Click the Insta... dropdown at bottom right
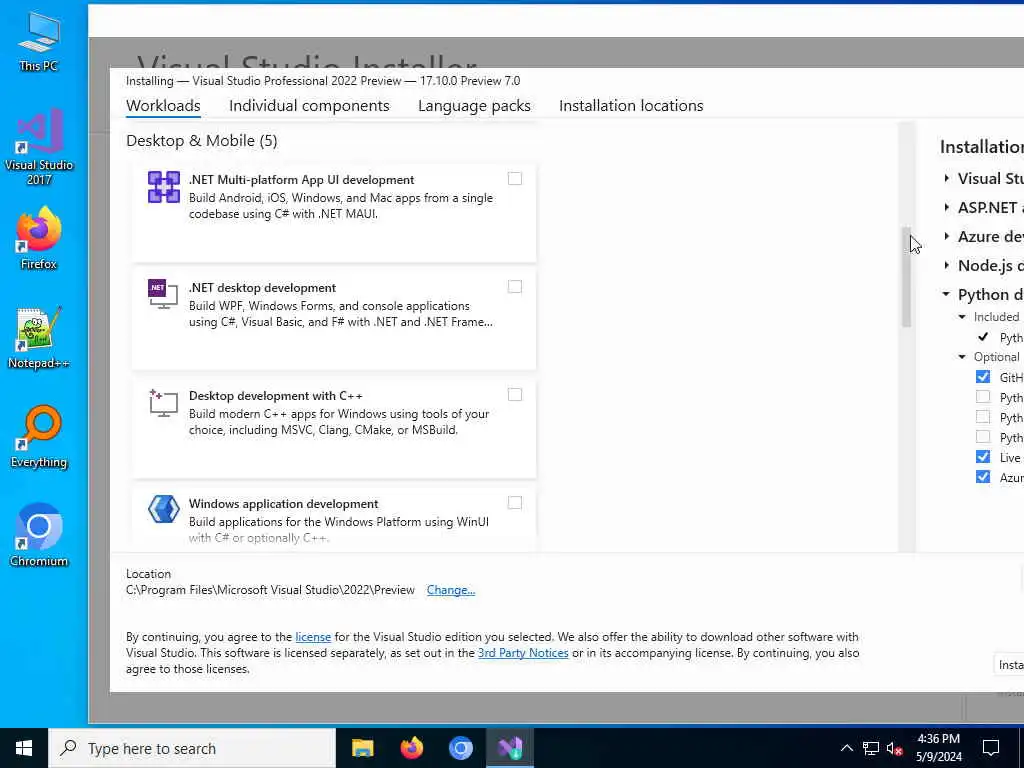Viewport: 1024px width, 768px height. click(x=1009, y=665)
